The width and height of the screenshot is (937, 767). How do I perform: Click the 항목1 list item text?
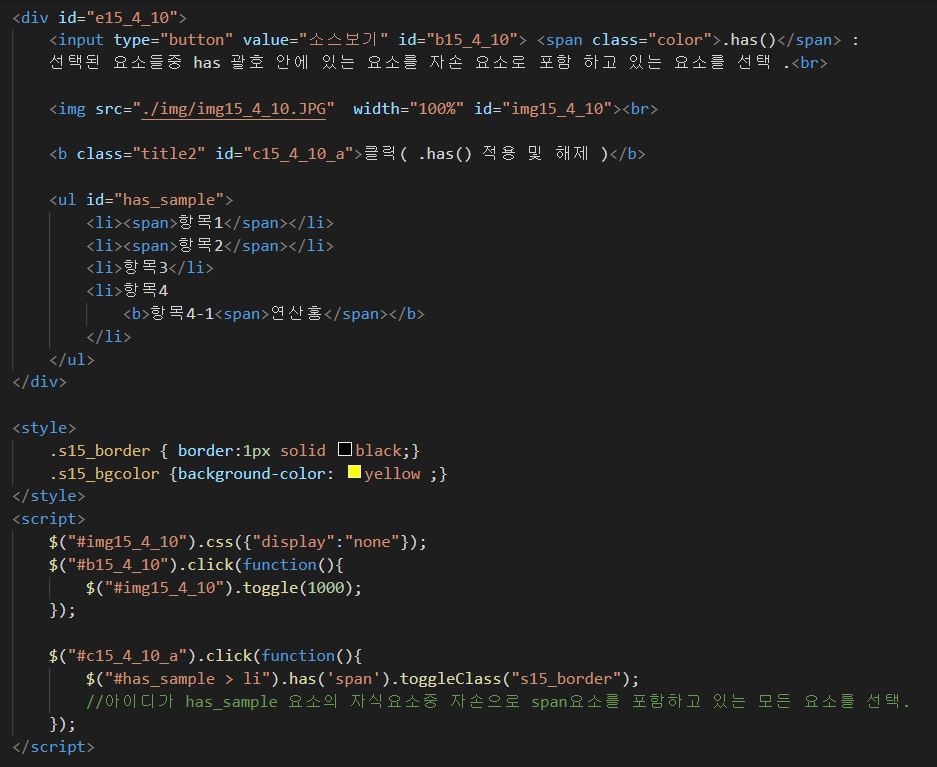tap(201, 222)
